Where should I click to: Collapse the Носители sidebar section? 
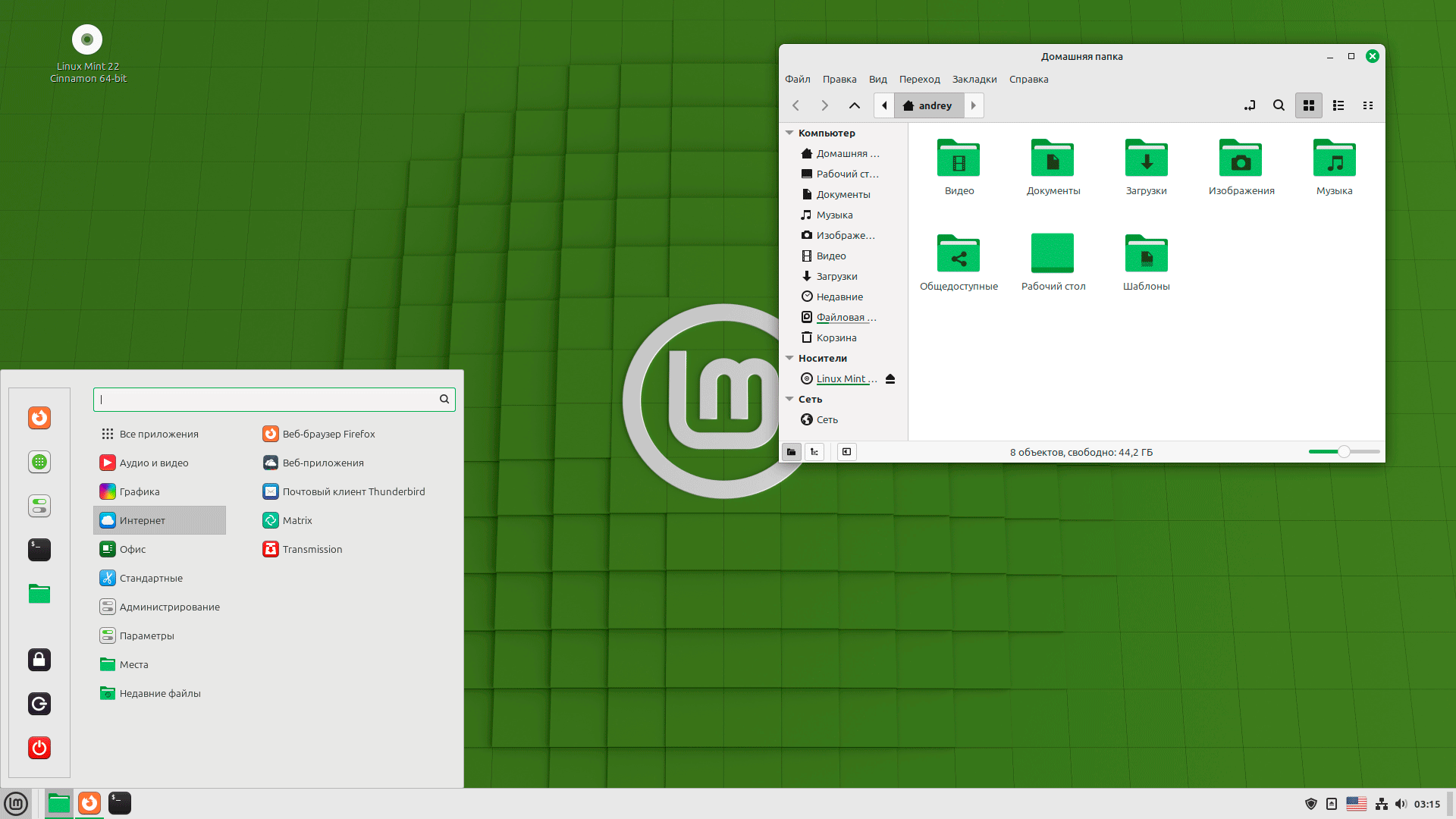coord(789,358)
